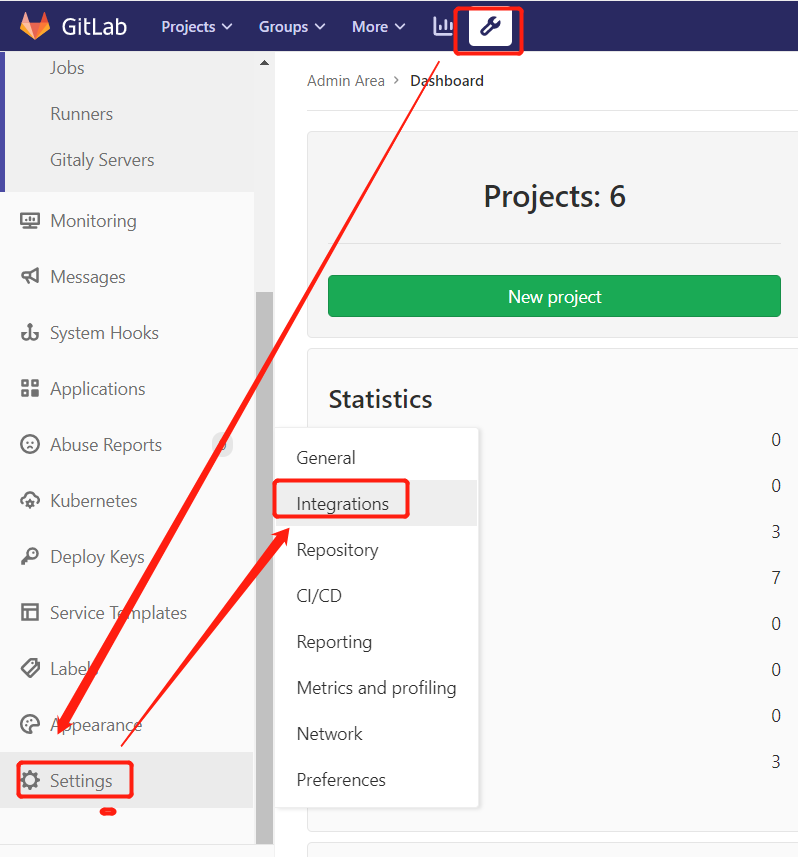The width and height of the screenshot is (798, 857).
Task: Click the green New project button
Action: coord(554,296)
